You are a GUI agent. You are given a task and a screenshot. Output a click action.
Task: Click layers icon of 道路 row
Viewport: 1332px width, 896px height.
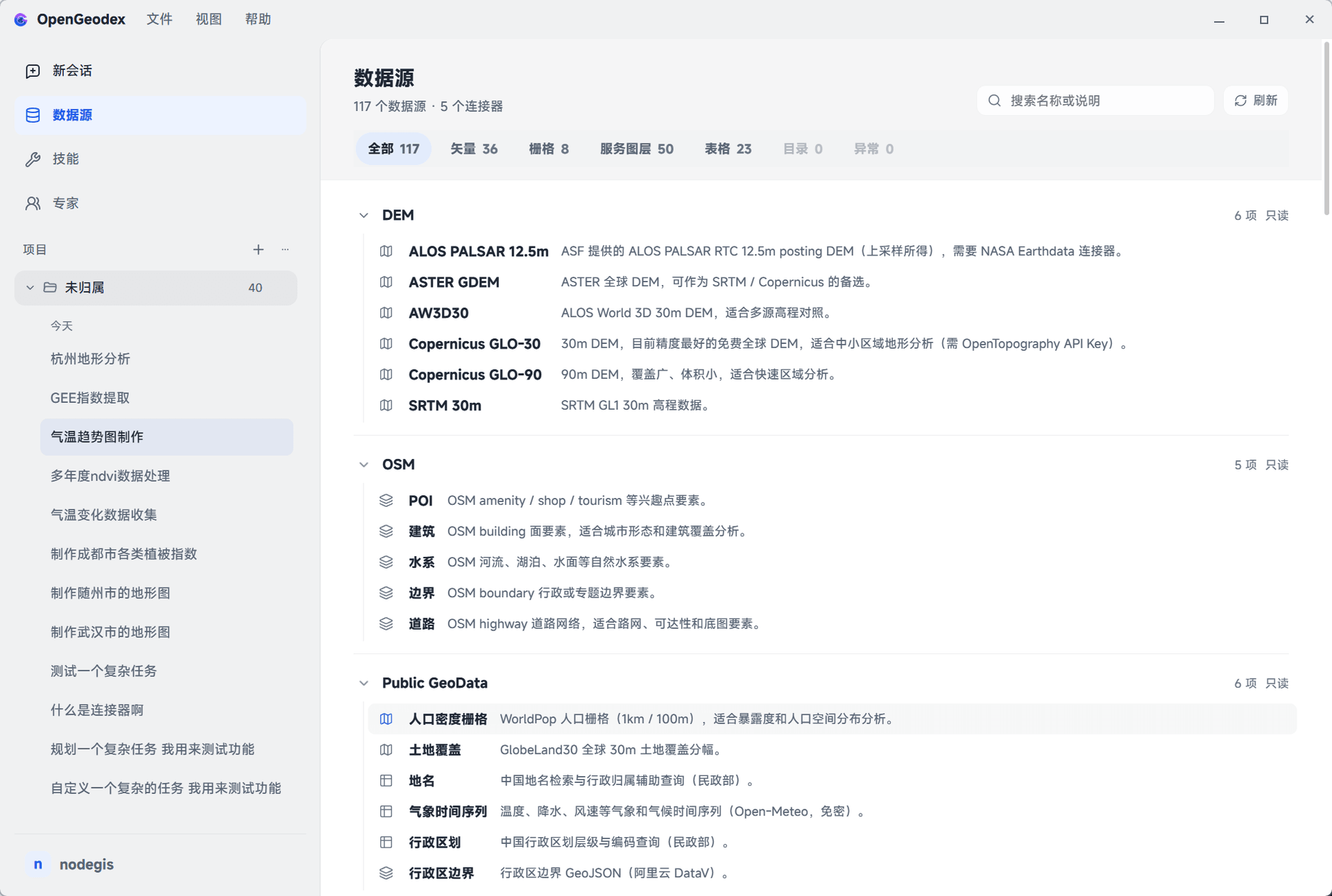[386, 624]
